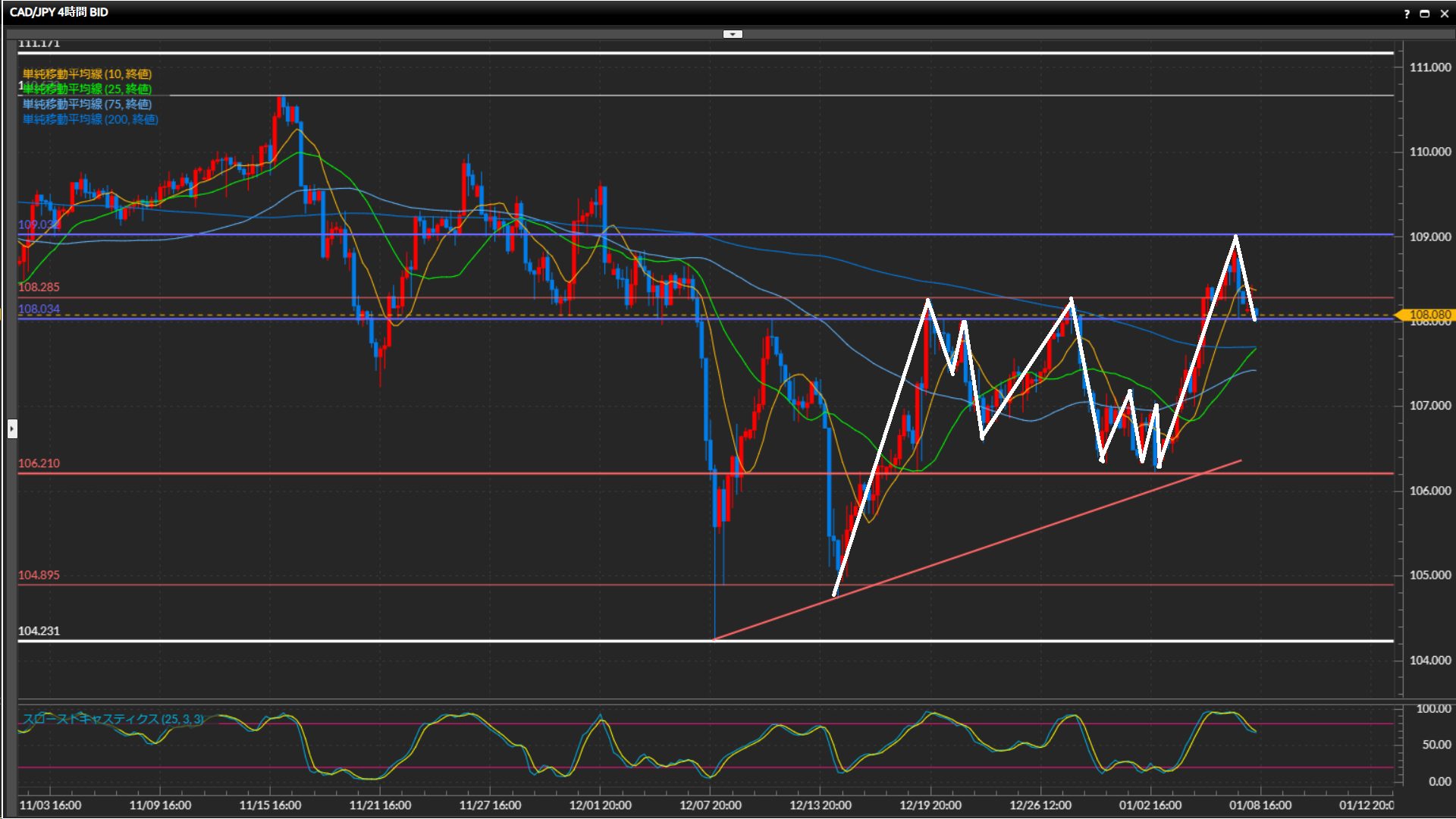Click the slow stochastics (25,3,3) indicator label
1456x819 pixels.
113,718
